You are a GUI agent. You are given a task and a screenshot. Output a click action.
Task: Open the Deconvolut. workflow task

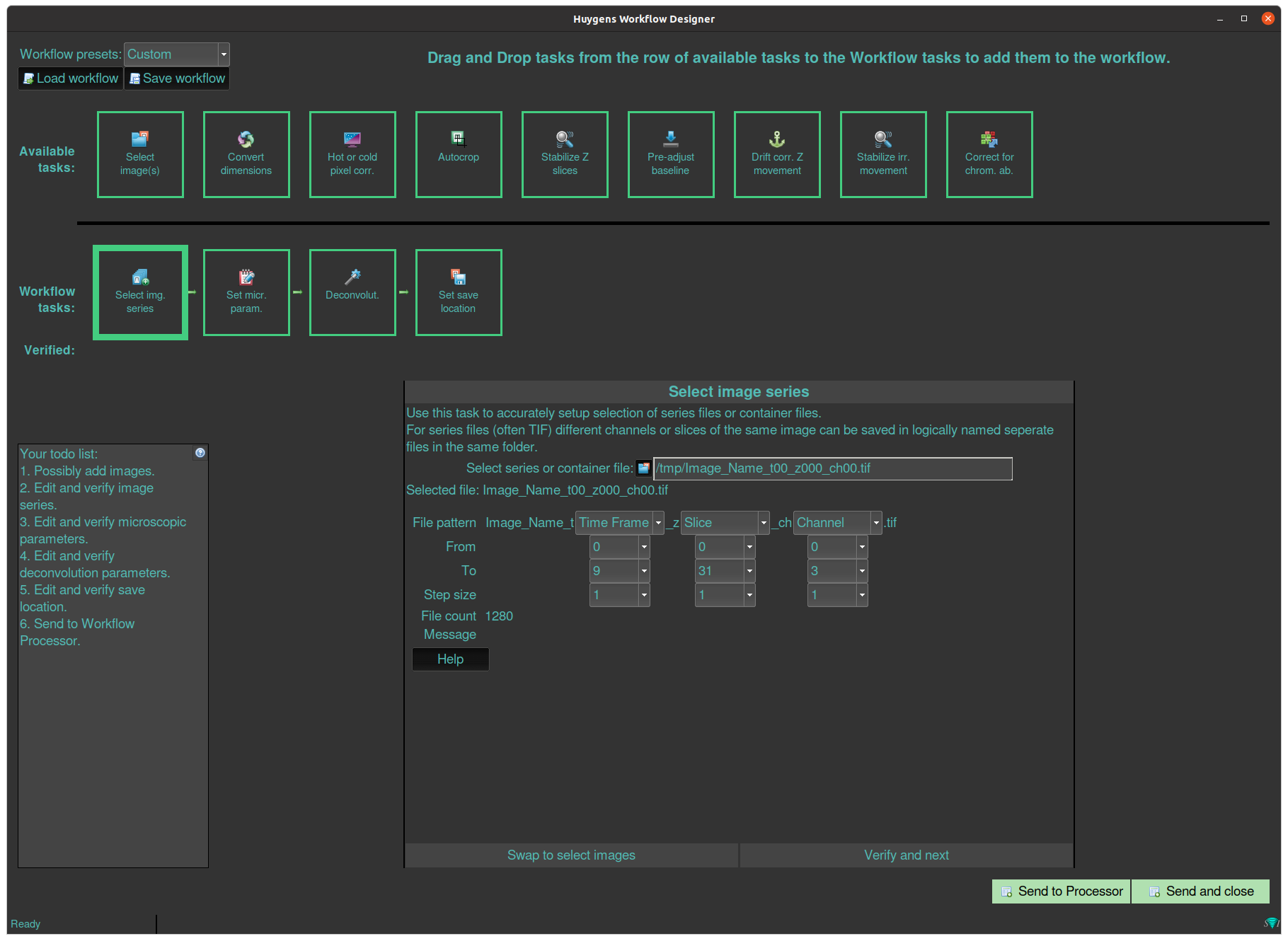[352, 292]
